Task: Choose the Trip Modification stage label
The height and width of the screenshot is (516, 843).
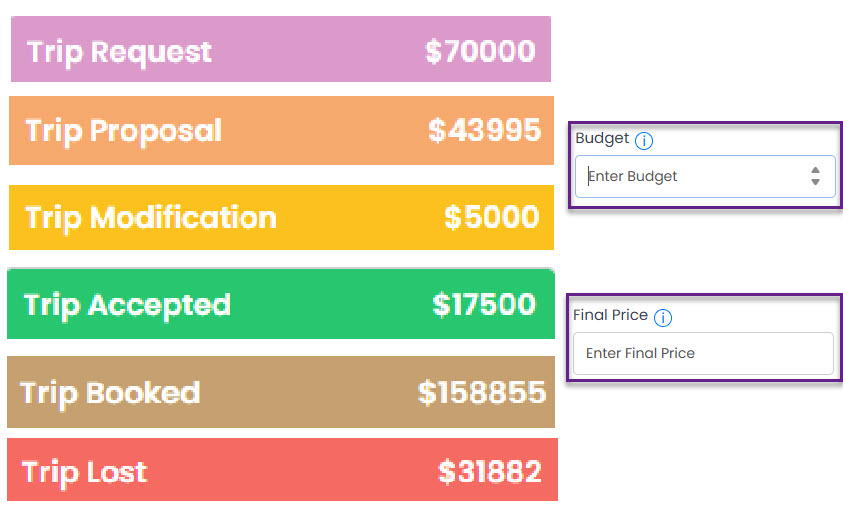Action: pyautogui.click(x=150, y=218)
